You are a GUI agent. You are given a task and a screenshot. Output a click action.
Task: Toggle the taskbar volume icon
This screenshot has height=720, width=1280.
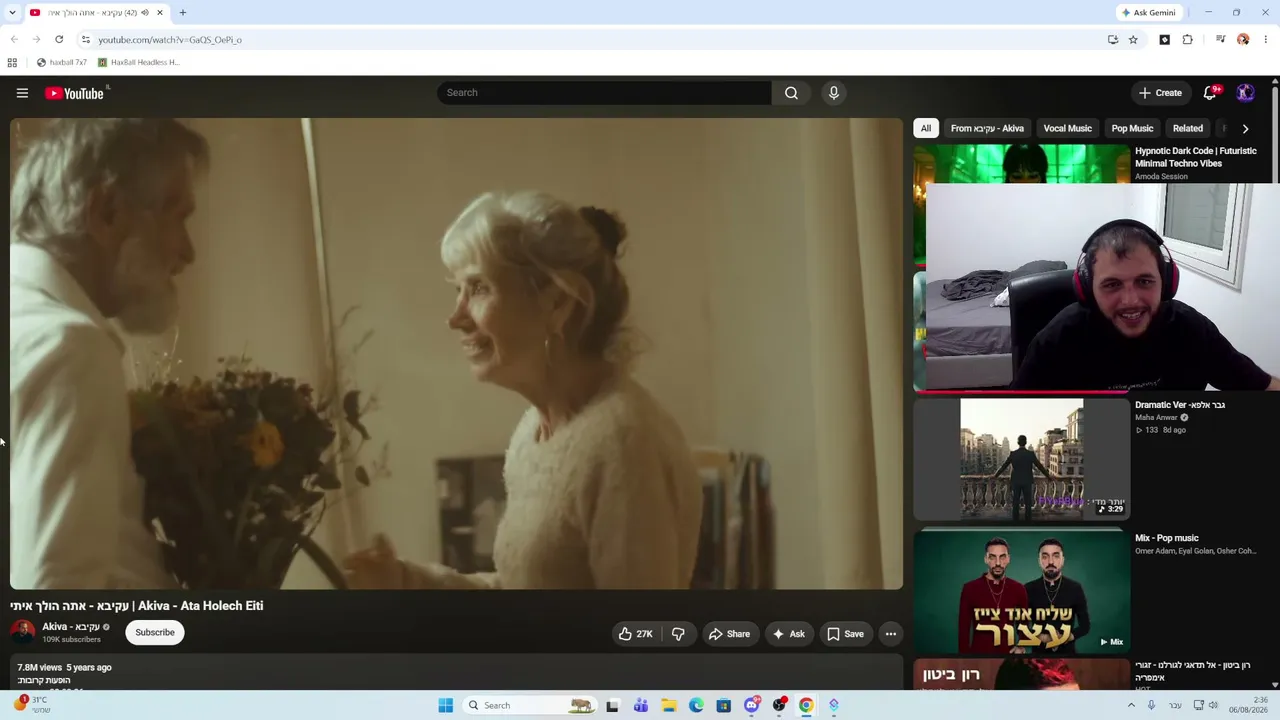pos(1213,705)
